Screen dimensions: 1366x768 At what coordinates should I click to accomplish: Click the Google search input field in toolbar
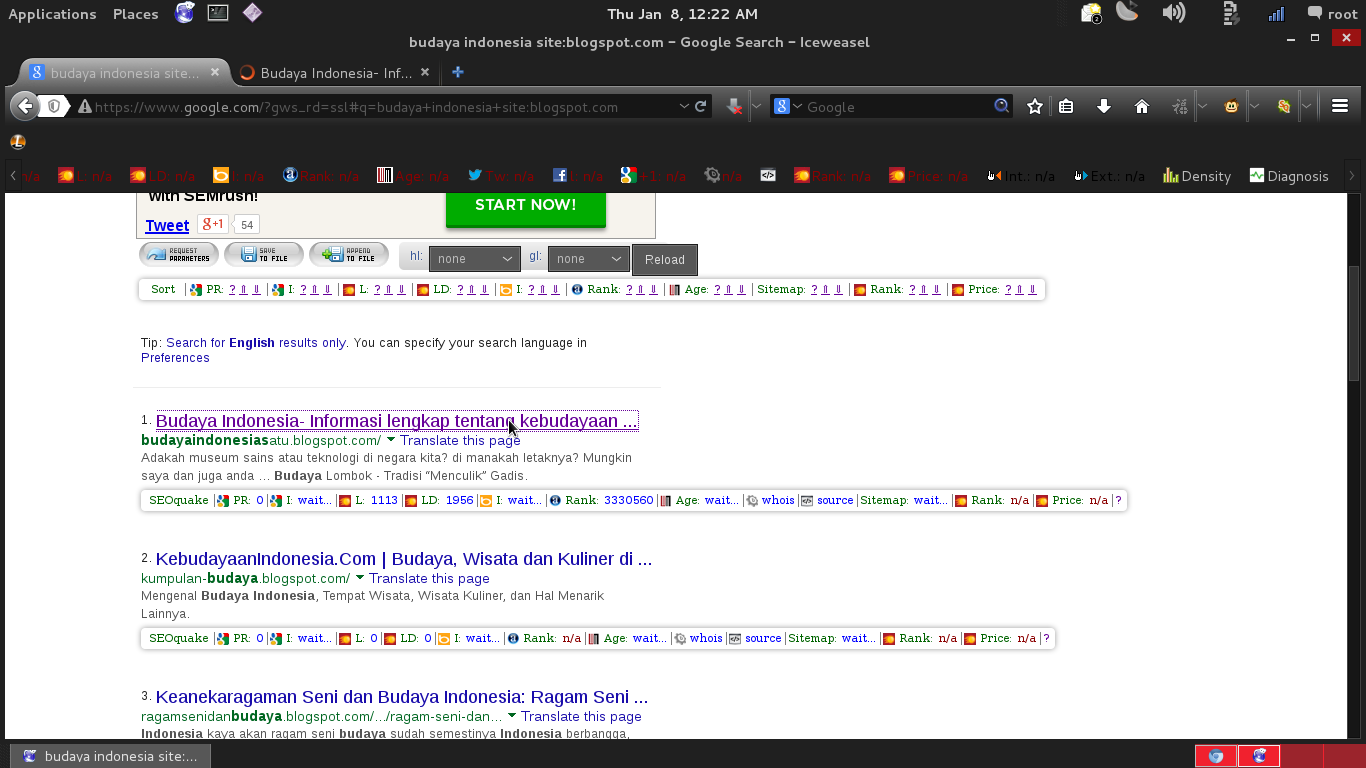coord(898,106)
